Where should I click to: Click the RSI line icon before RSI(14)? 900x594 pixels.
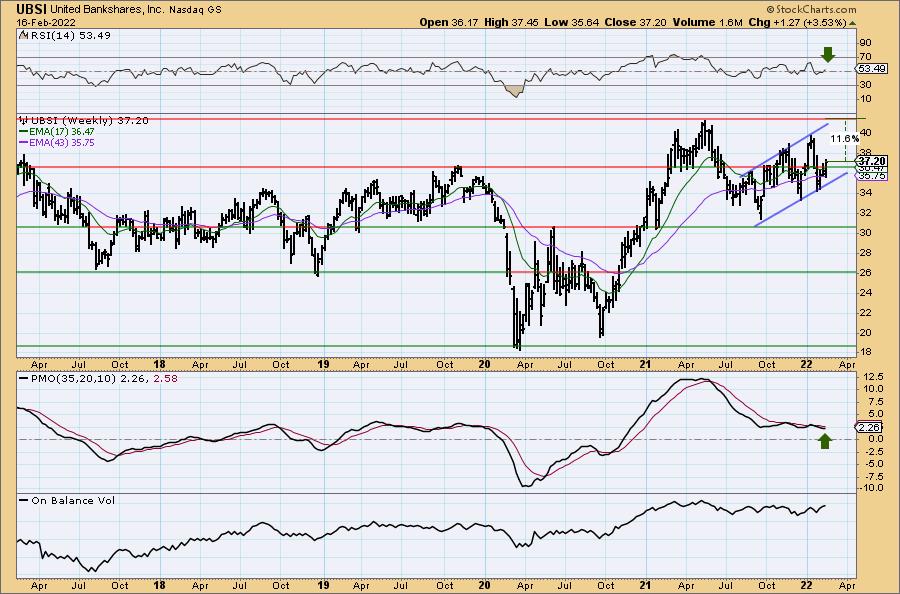(x=23, y=35)
